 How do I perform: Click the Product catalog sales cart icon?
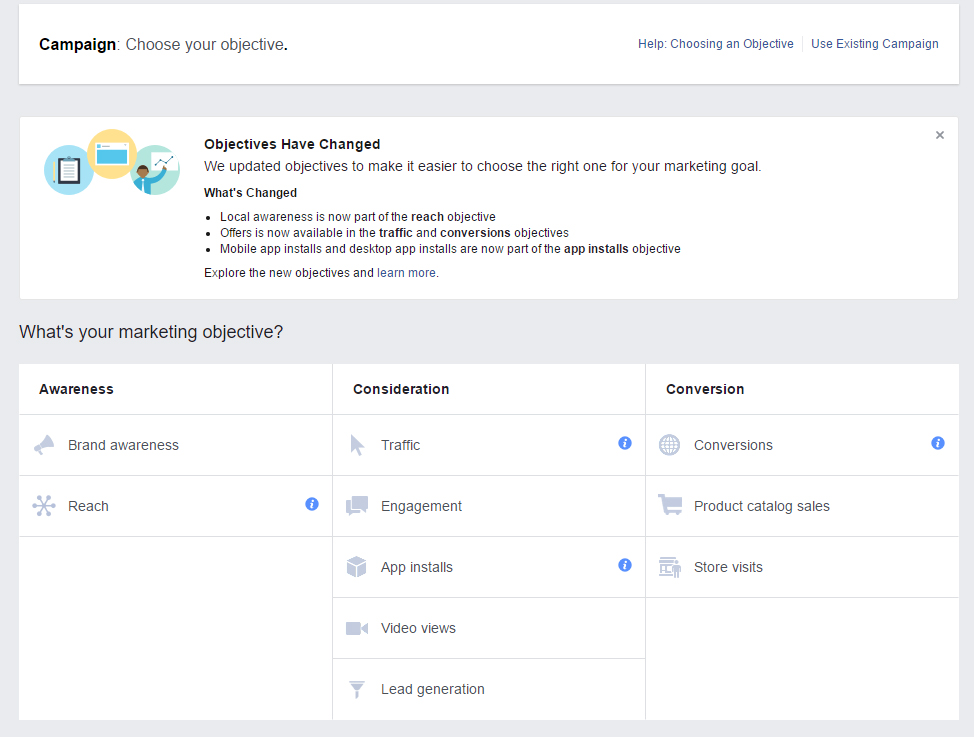pyautogui.click(x=670, y=506)
